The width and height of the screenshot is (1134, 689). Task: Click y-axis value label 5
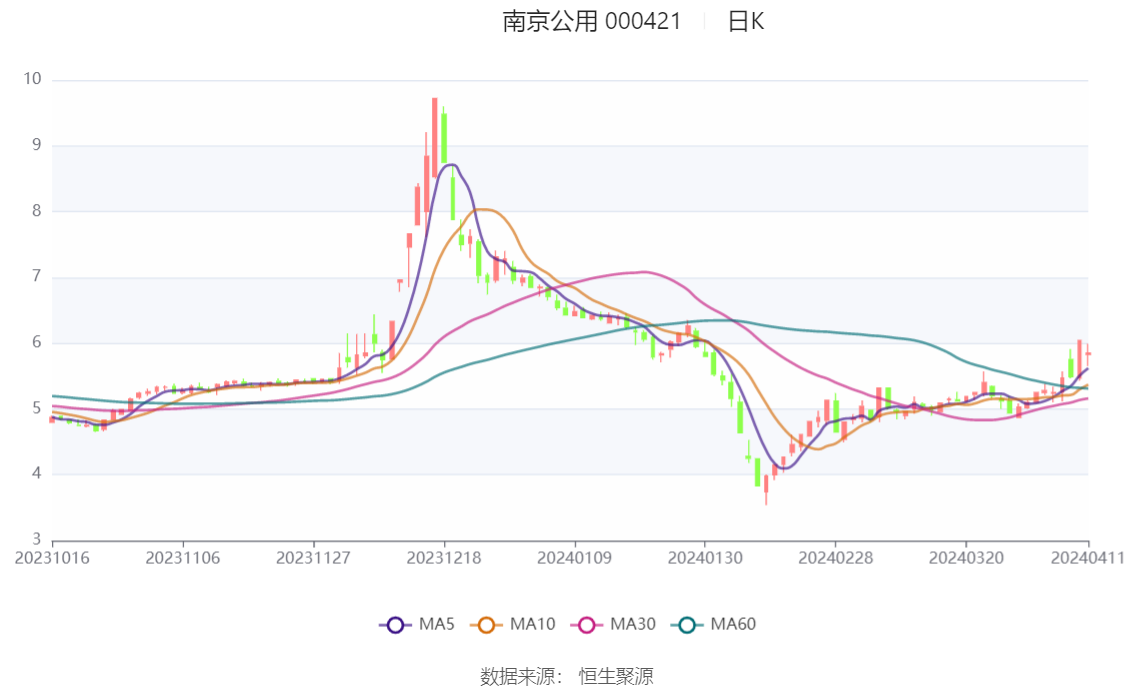37,408
